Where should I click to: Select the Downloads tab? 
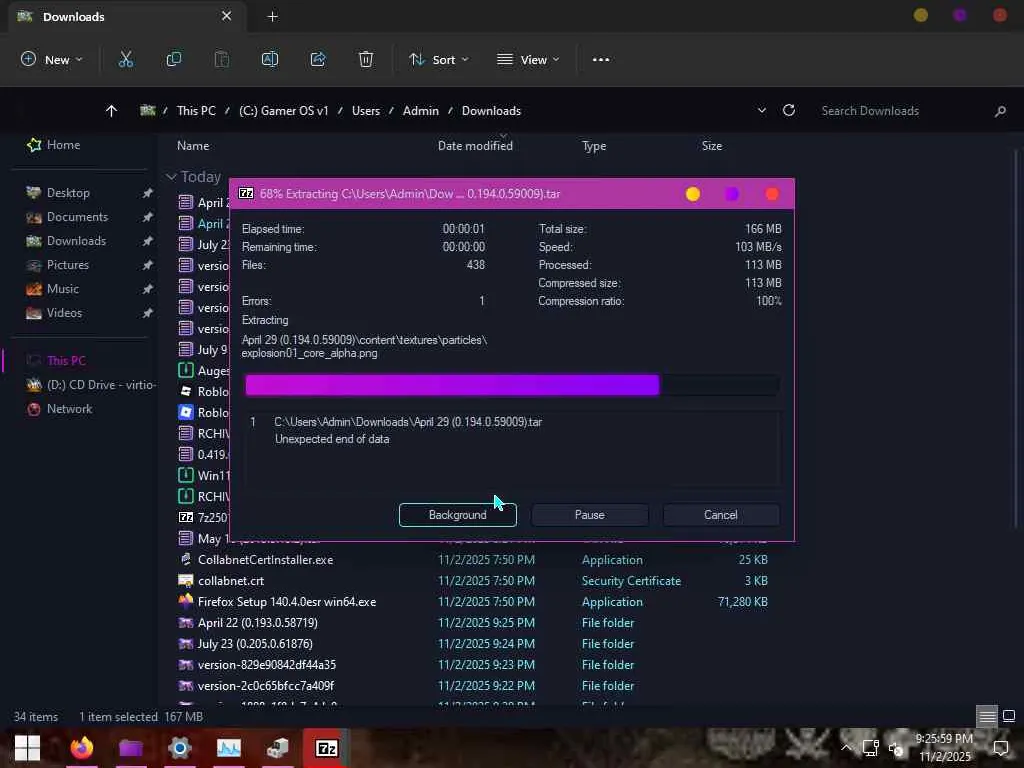pyautogui.click(x=127, y=17)
